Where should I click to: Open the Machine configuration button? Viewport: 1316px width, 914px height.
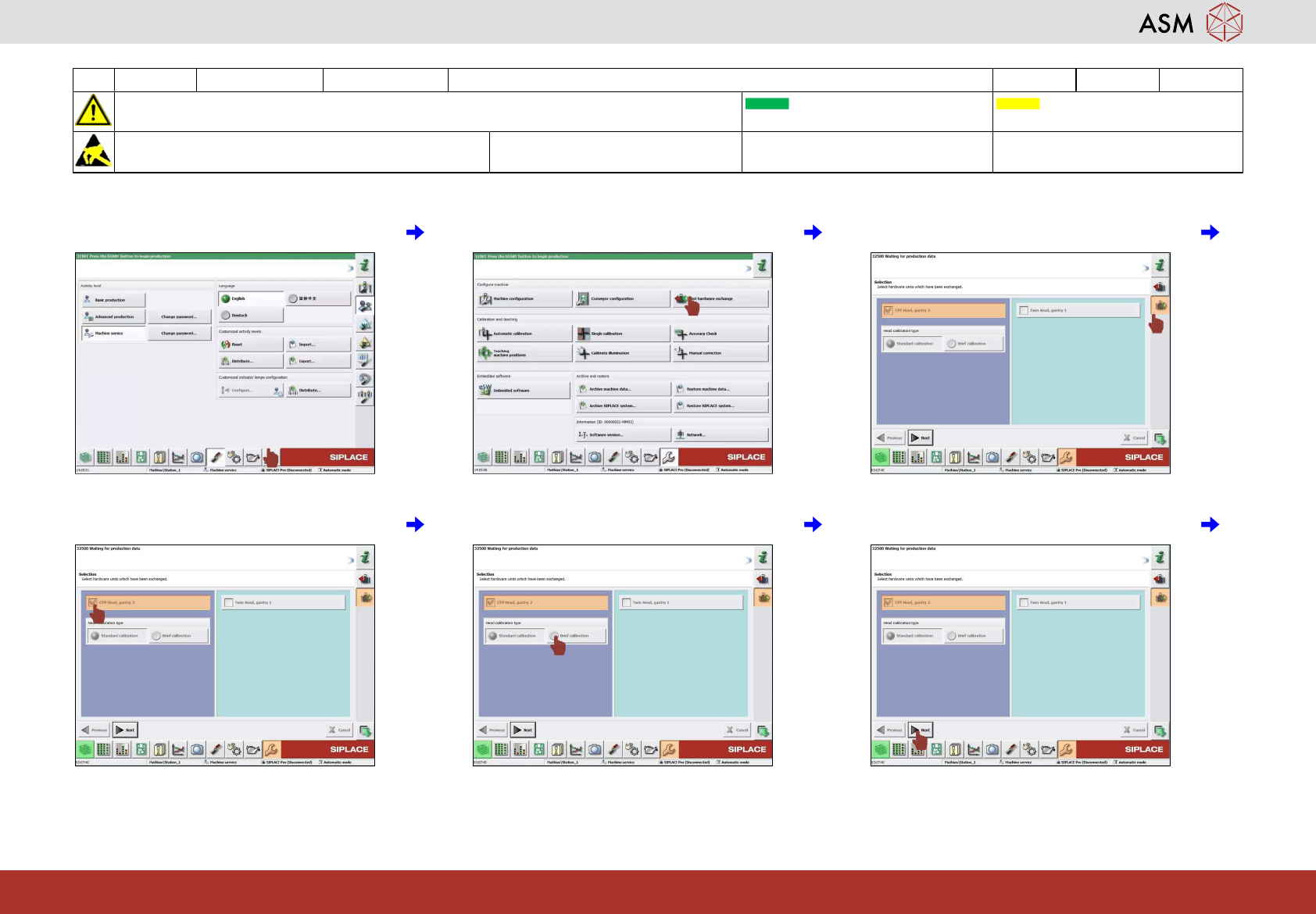(524, 298)
